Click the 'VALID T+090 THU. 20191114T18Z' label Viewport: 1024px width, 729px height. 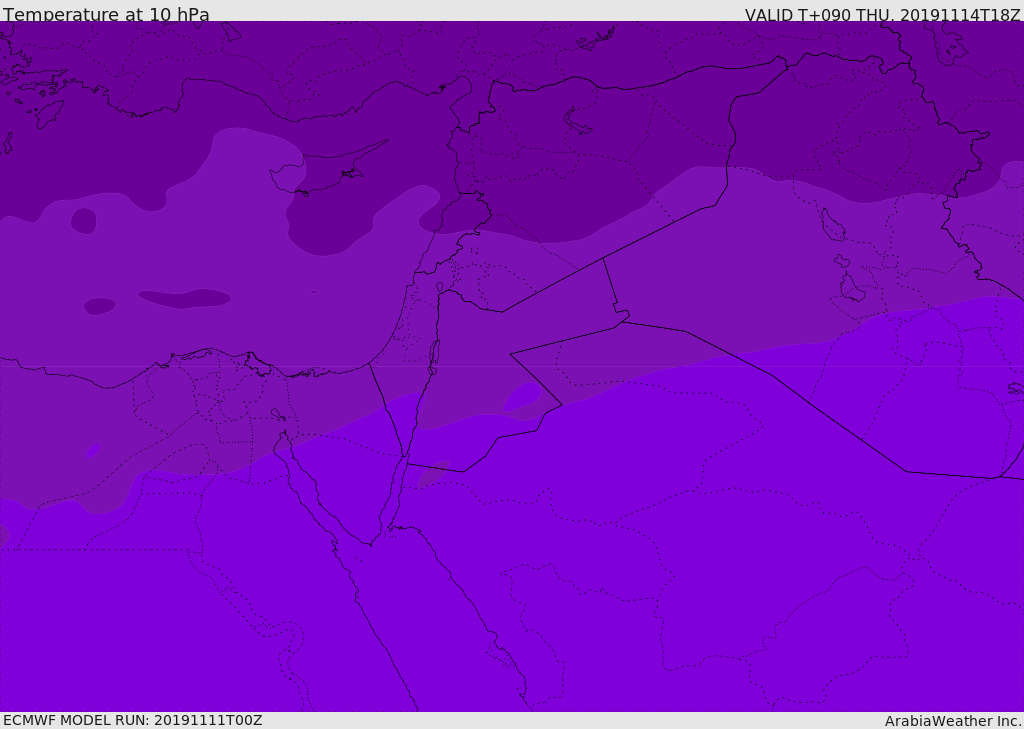coord(883,14)
